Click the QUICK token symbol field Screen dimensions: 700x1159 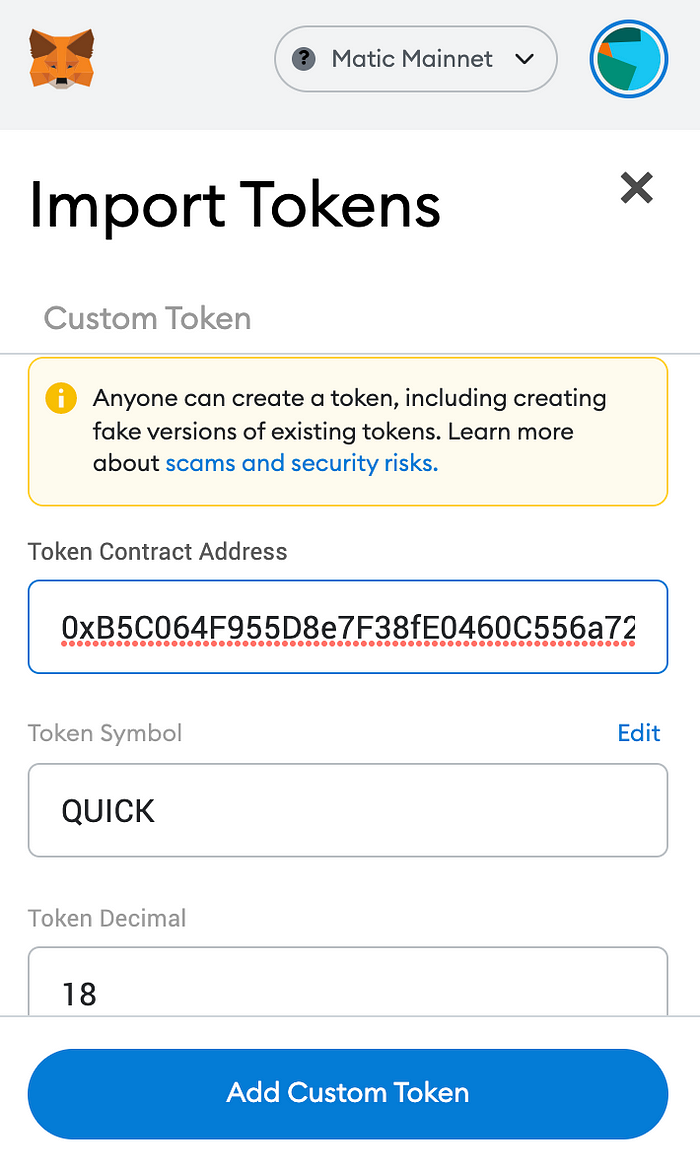[x=348, y=810]
